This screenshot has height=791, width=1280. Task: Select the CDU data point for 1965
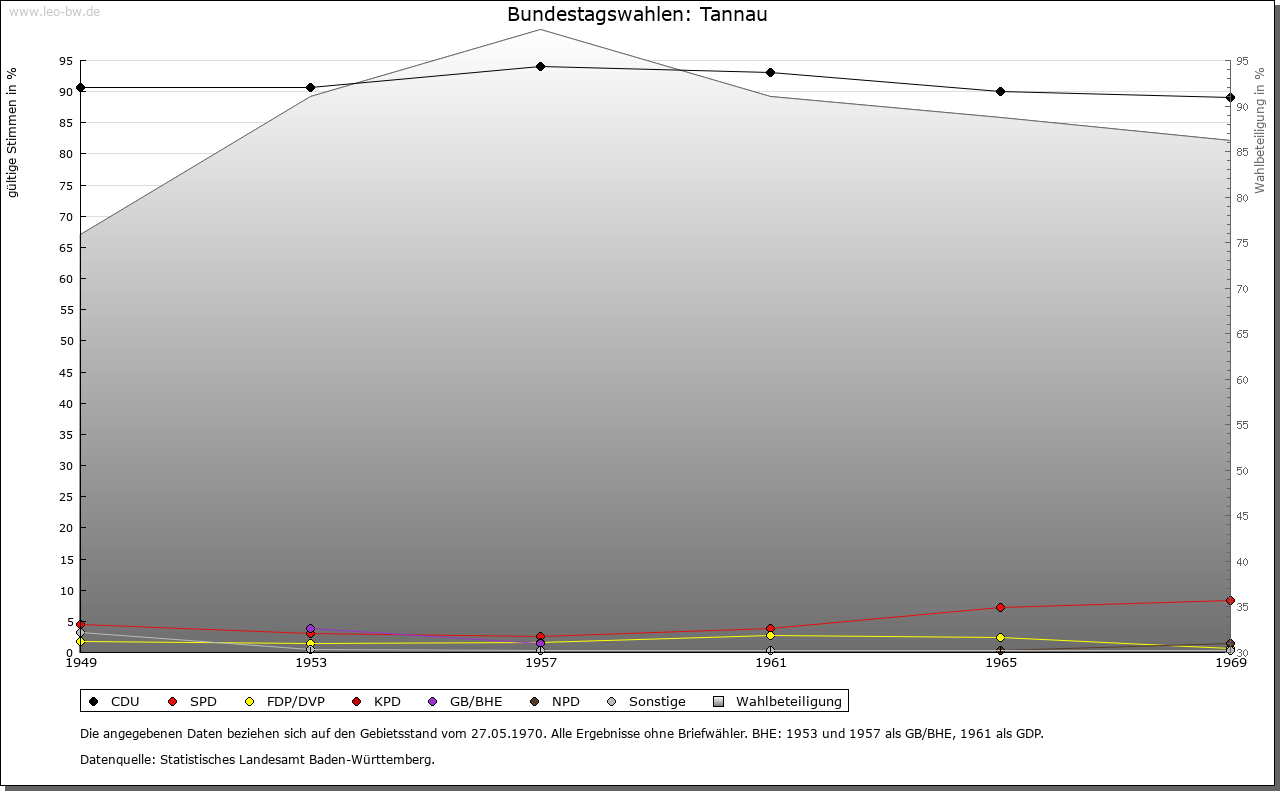(x=1000, y=92)
